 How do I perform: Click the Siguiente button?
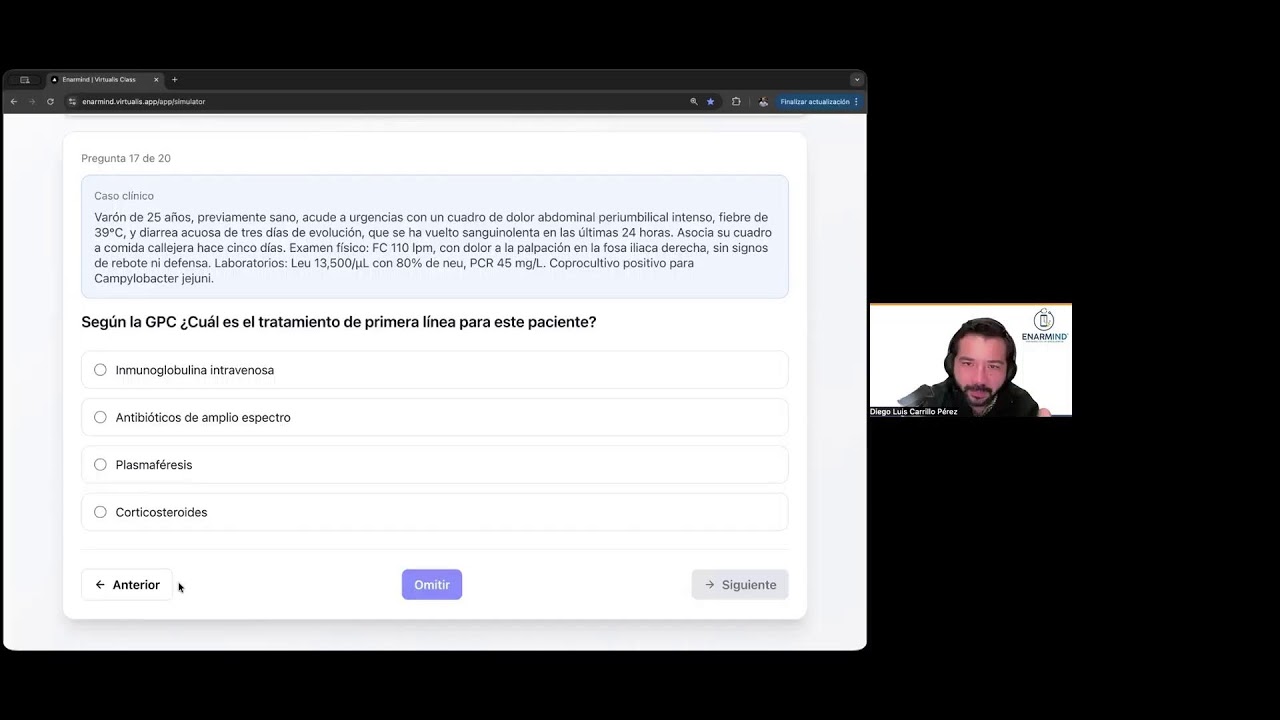click(x=740, y=585)
